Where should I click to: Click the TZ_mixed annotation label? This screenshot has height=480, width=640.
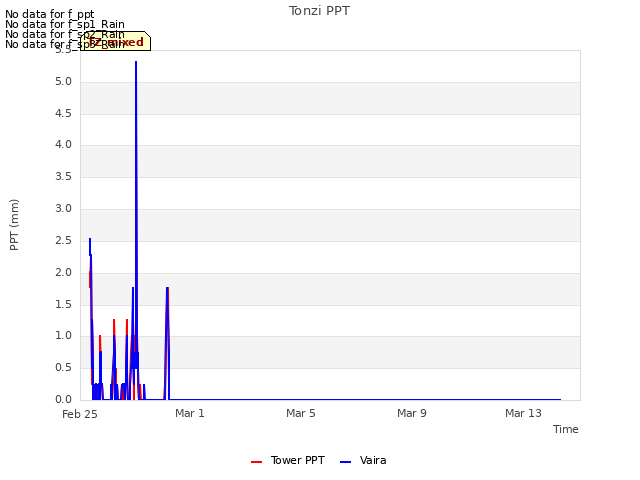(116, 42)
